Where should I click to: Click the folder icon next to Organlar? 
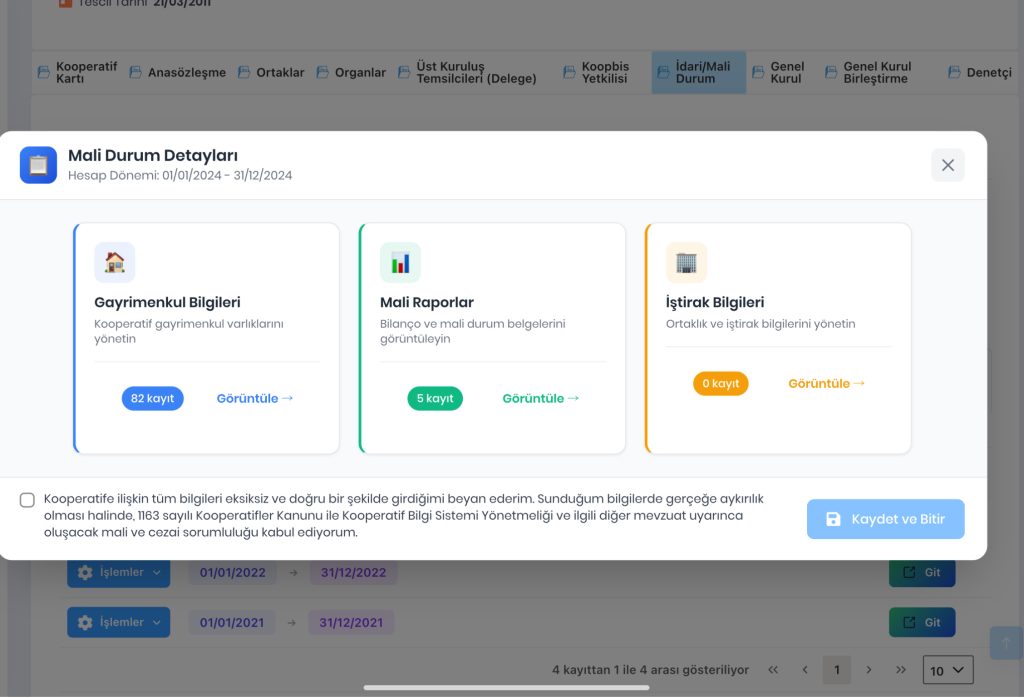pyautogui.click(x=323, y=73)
